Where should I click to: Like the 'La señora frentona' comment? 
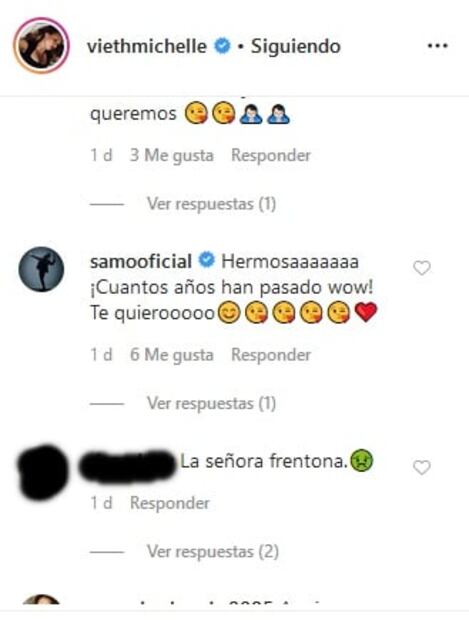pos(422,467)
